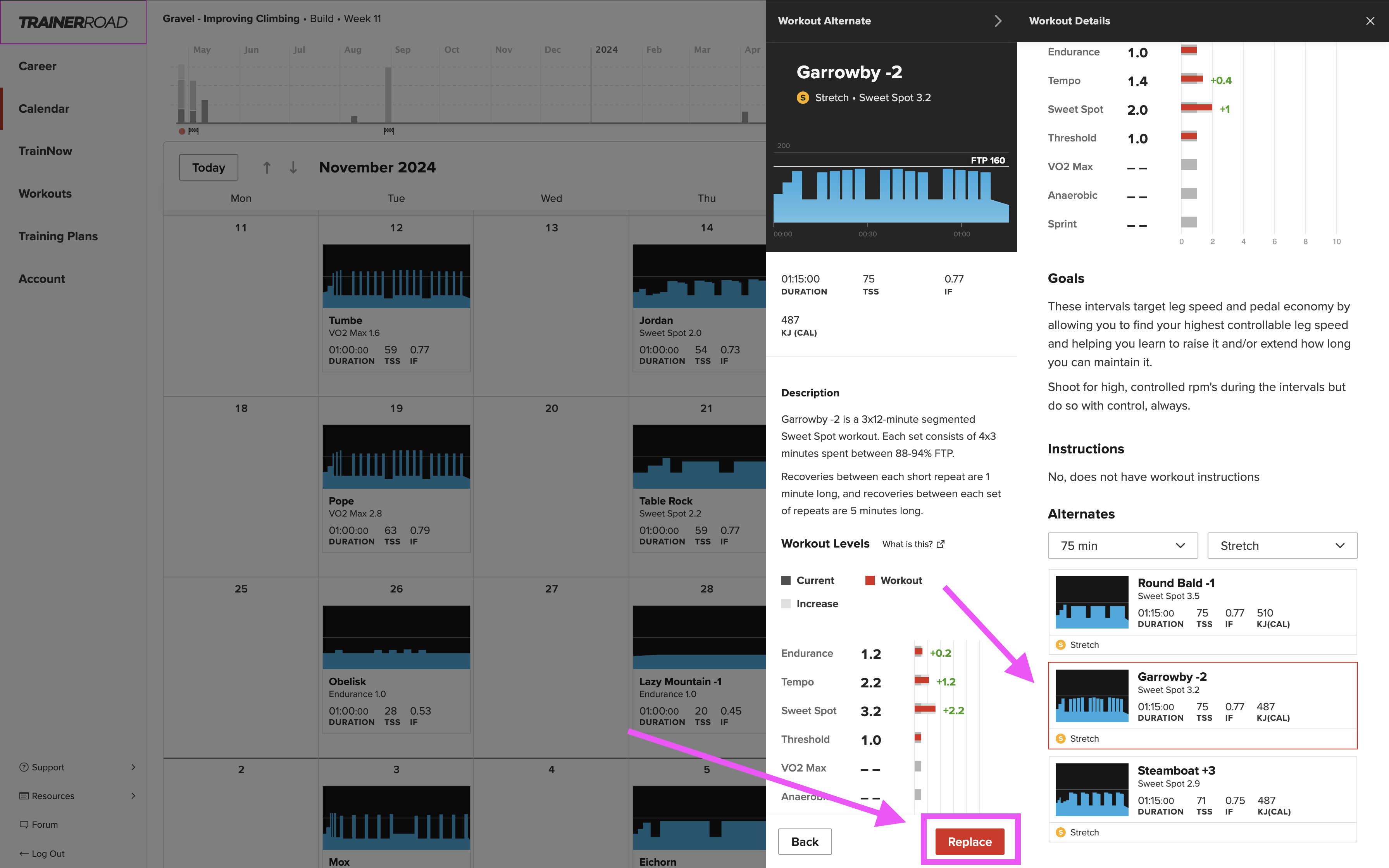Viewport: 1389px width, 868px height.
Task: Click the first finish flag marker on timeline
Action: [x=193, y=131]
